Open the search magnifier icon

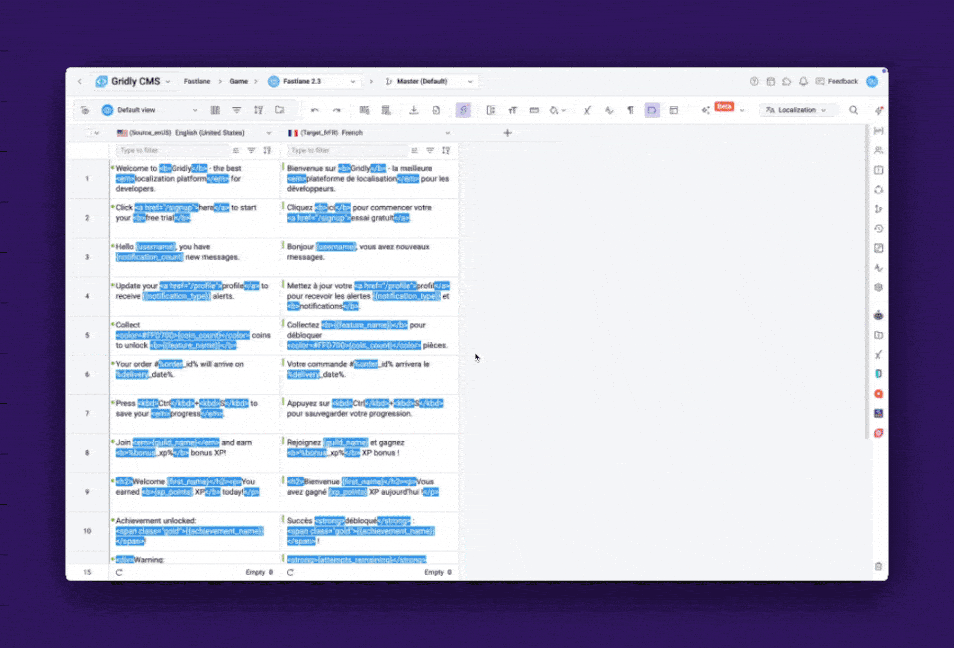pyautogui.click(x=853, y=110)
